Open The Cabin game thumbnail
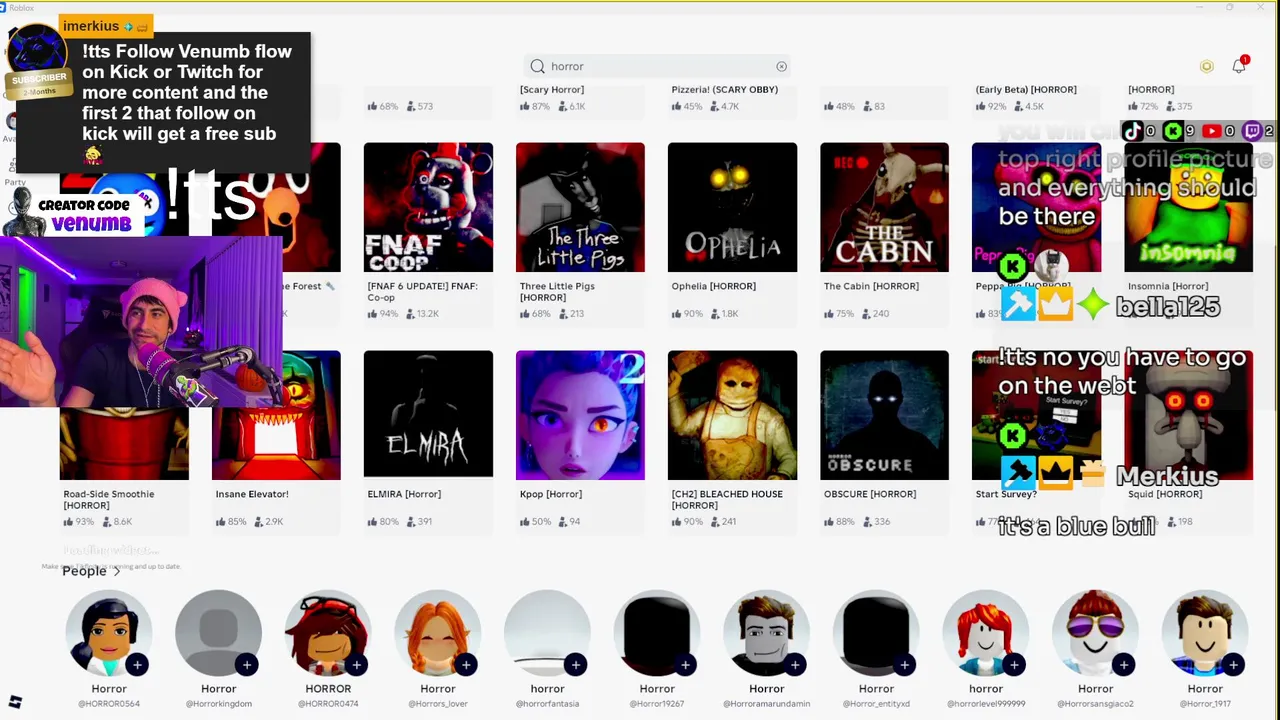1280x720 pixels. pyautogui.click(x=884, y=207)
